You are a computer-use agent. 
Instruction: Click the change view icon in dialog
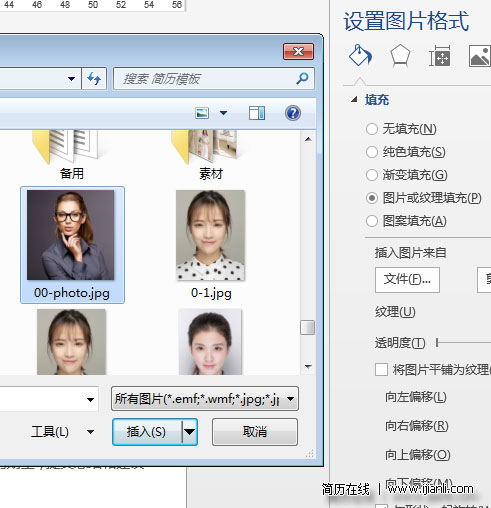coord(202,113)
